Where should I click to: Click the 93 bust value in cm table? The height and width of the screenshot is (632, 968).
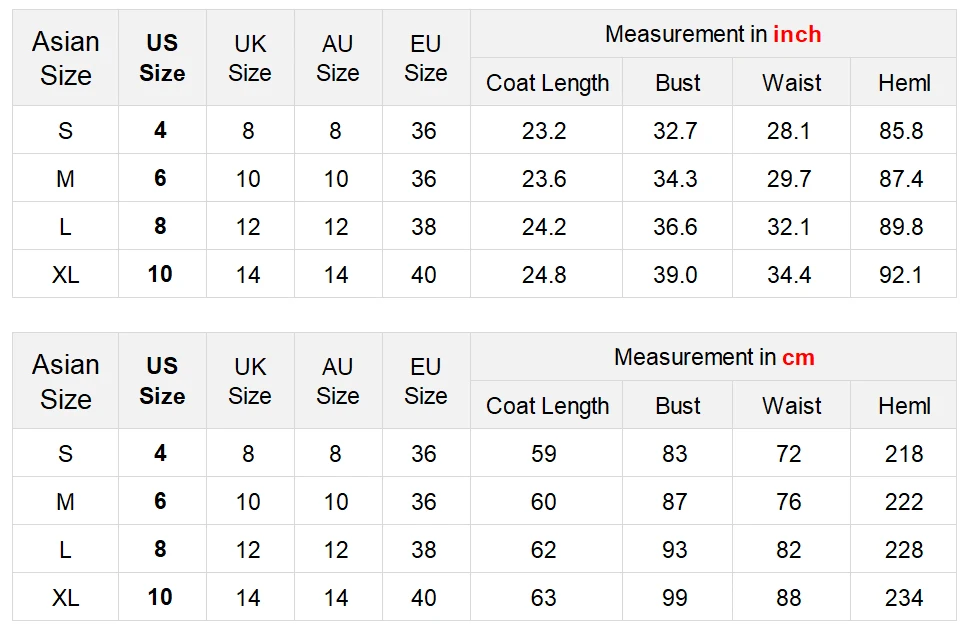coord(675,550)
